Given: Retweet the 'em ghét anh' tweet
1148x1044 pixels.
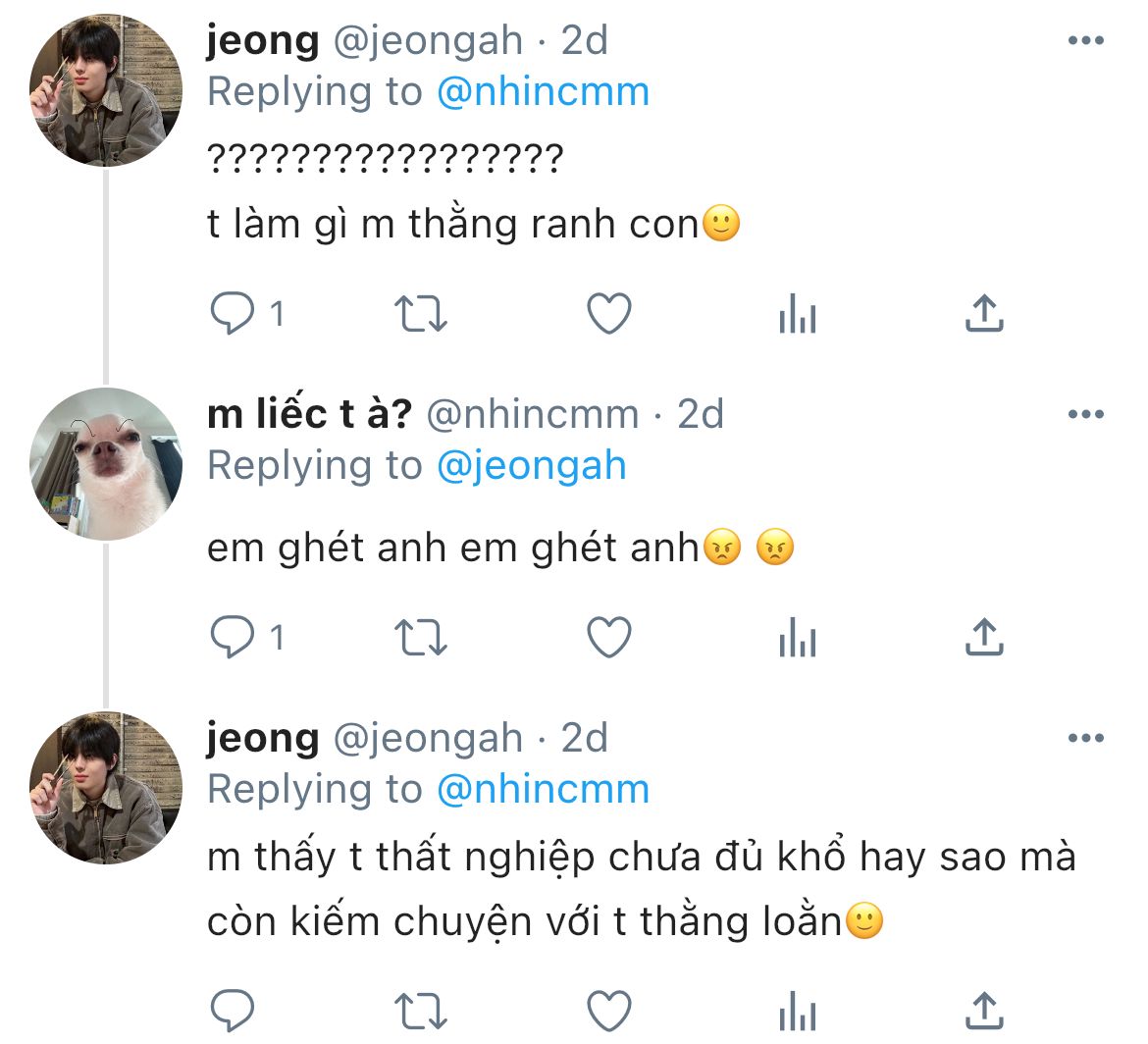Looking at the screenshot, I should point(420,639).
